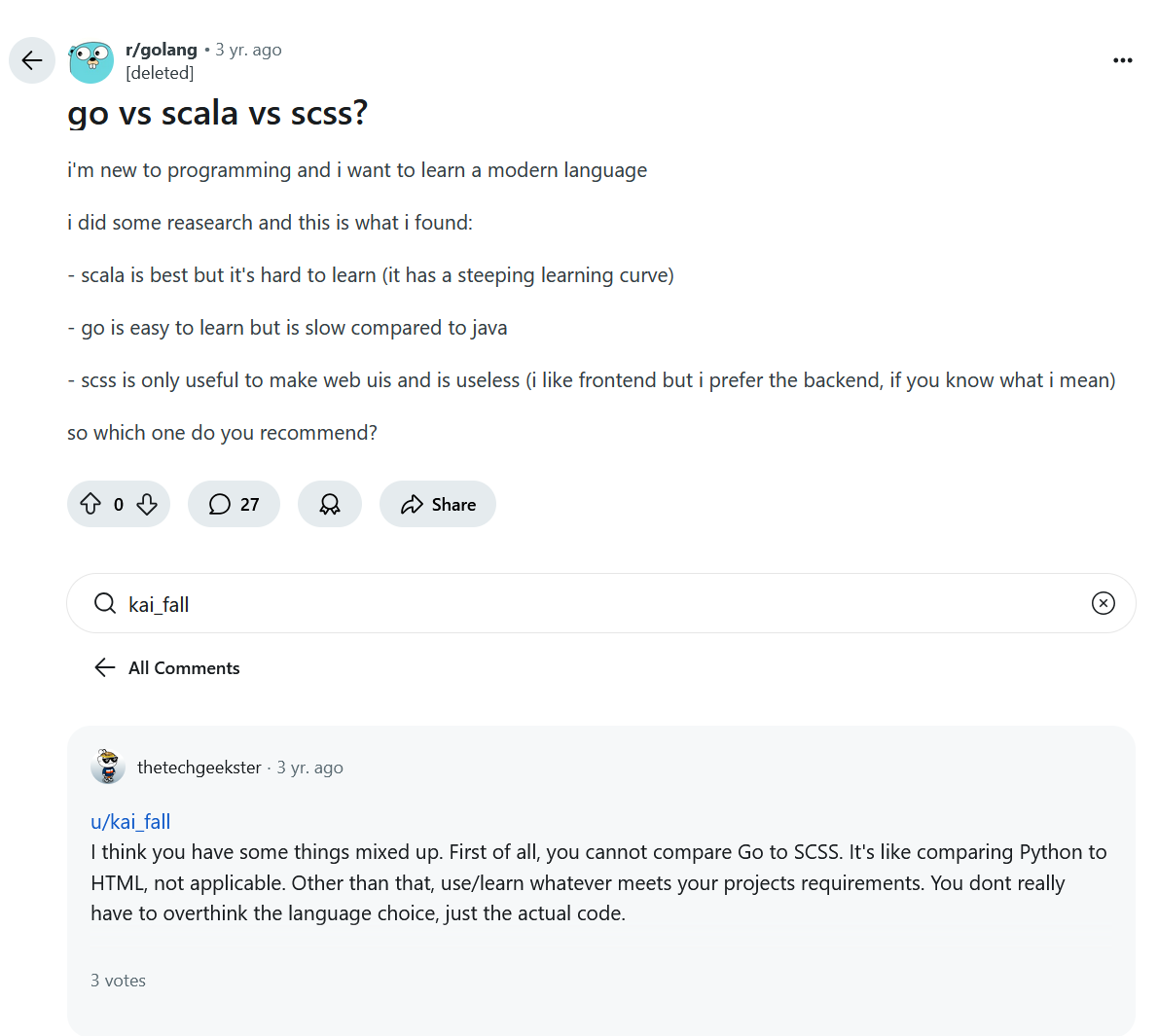1158x1036 pixels.
Task: Focus the comment search field
Action: point(584,604)
